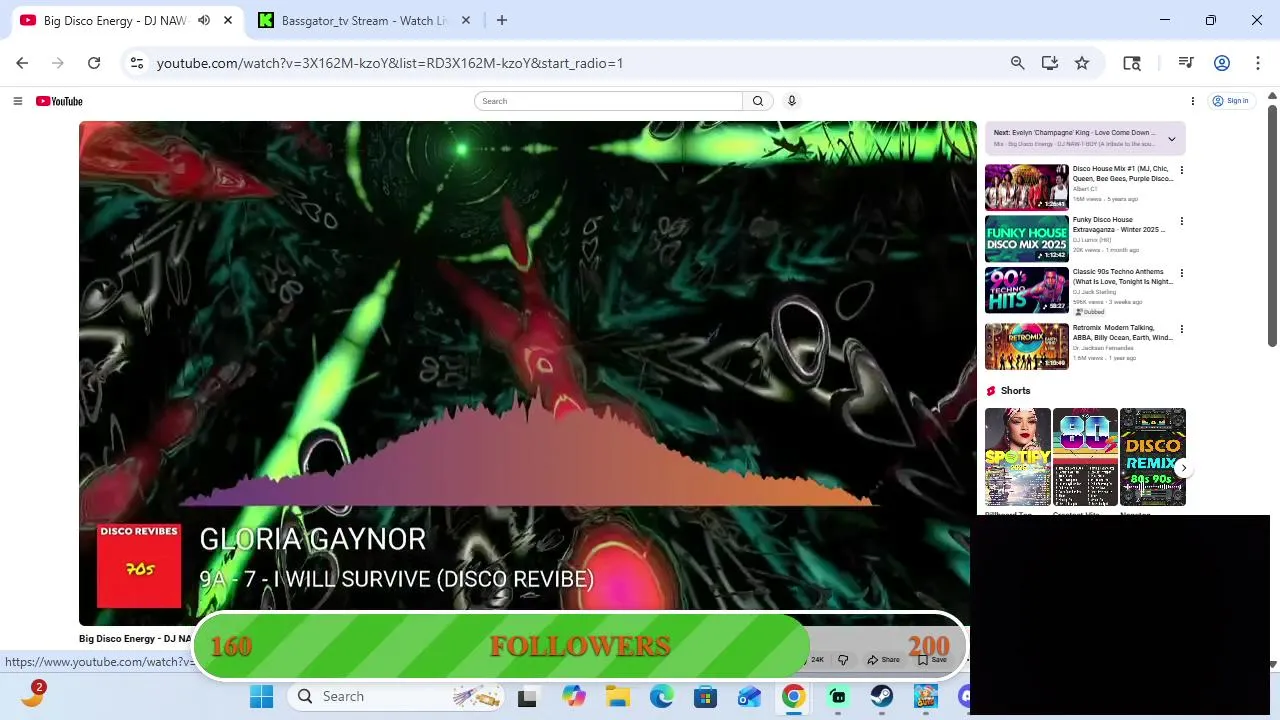Open the Chrome side panel icon
This screenshot has width=1280, height=720.
coord(1132,63)
